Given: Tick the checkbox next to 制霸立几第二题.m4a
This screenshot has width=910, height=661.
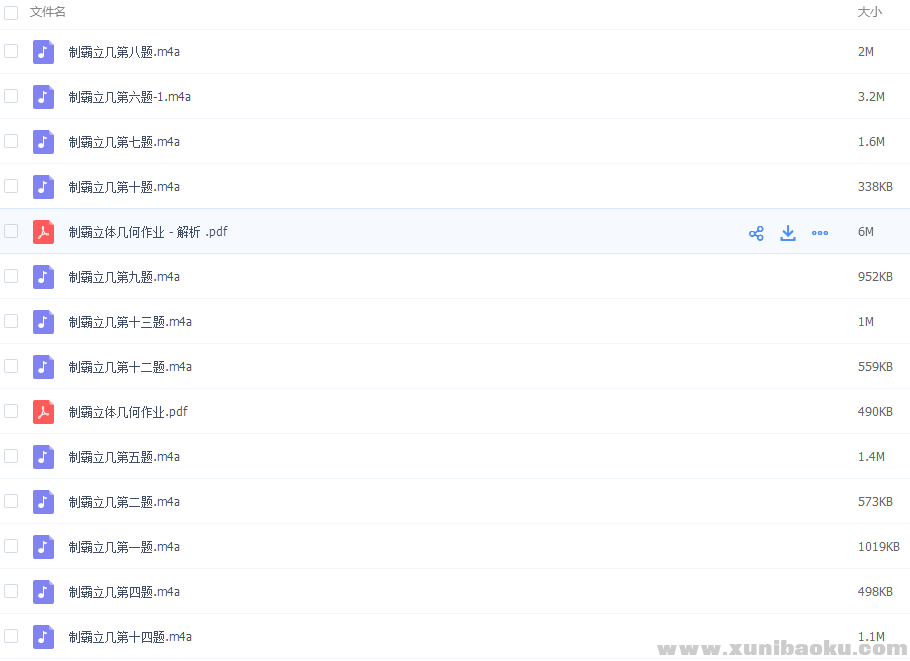Looking at the screenshot, I should click(11, 501).
